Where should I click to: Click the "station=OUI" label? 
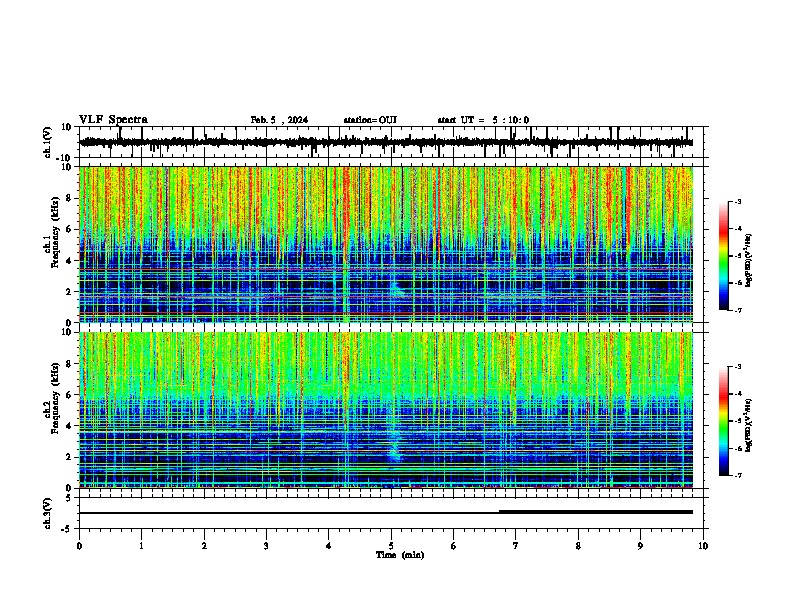click(x=370, y=120)
